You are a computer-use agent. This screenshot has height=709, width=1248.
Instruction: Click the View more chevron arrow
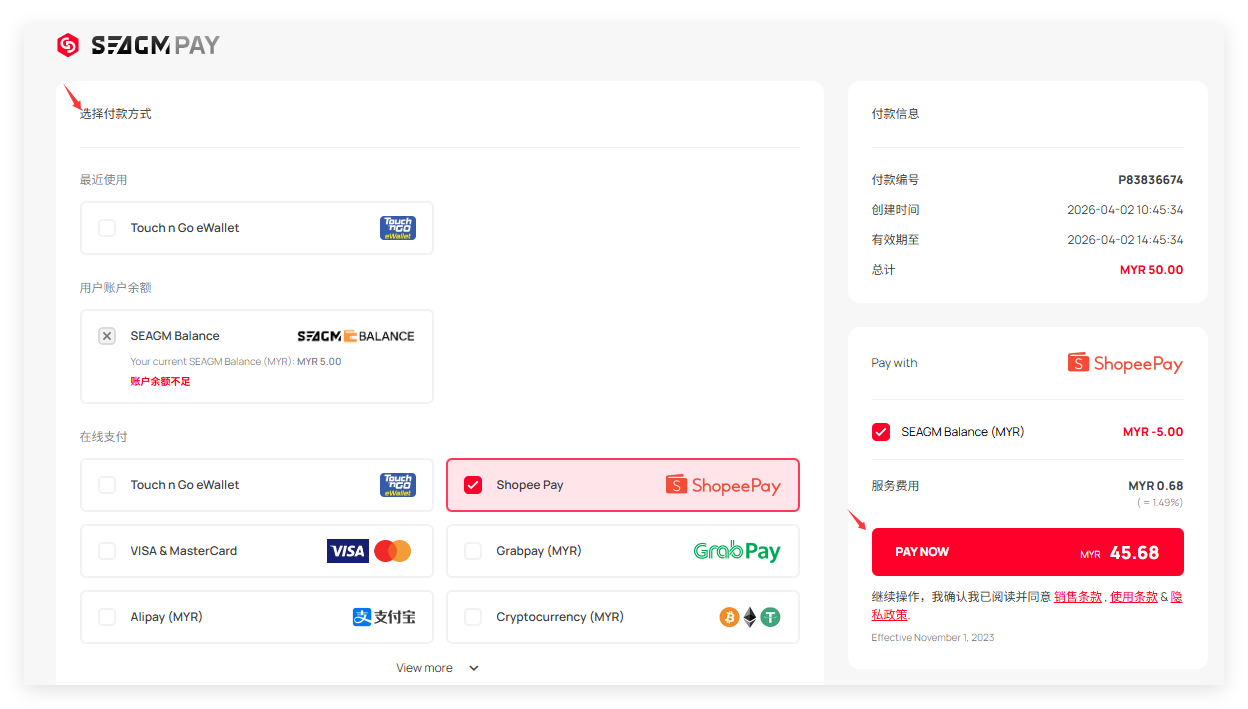pyautogui.click(x=474, y=668)
